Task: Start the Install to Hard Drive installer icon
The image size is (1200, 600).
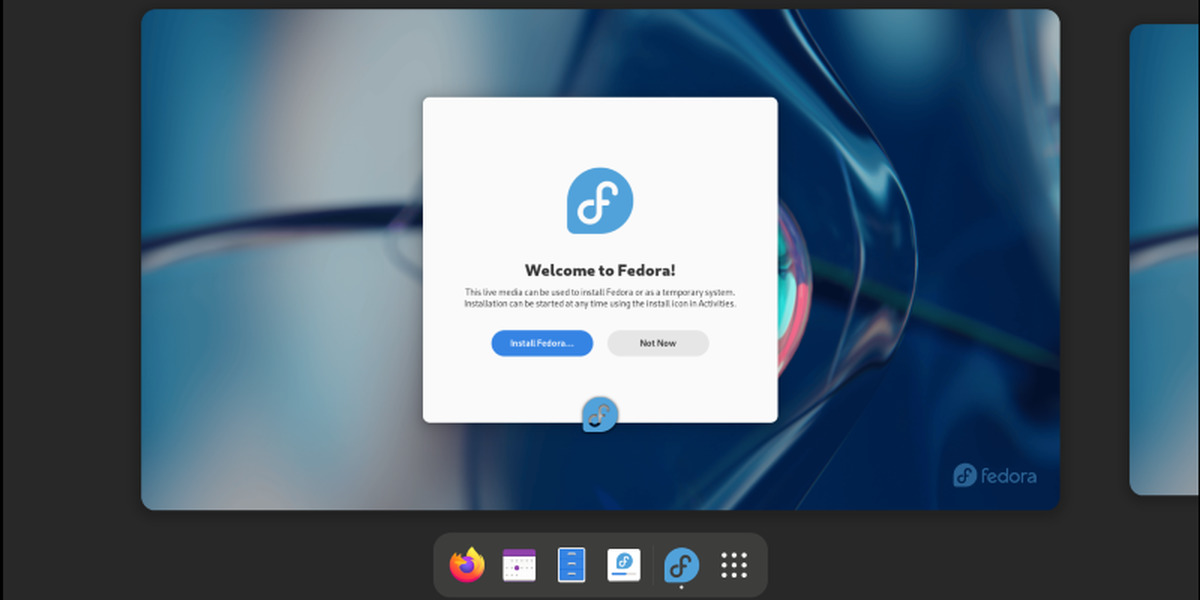Action: point(624,565)
